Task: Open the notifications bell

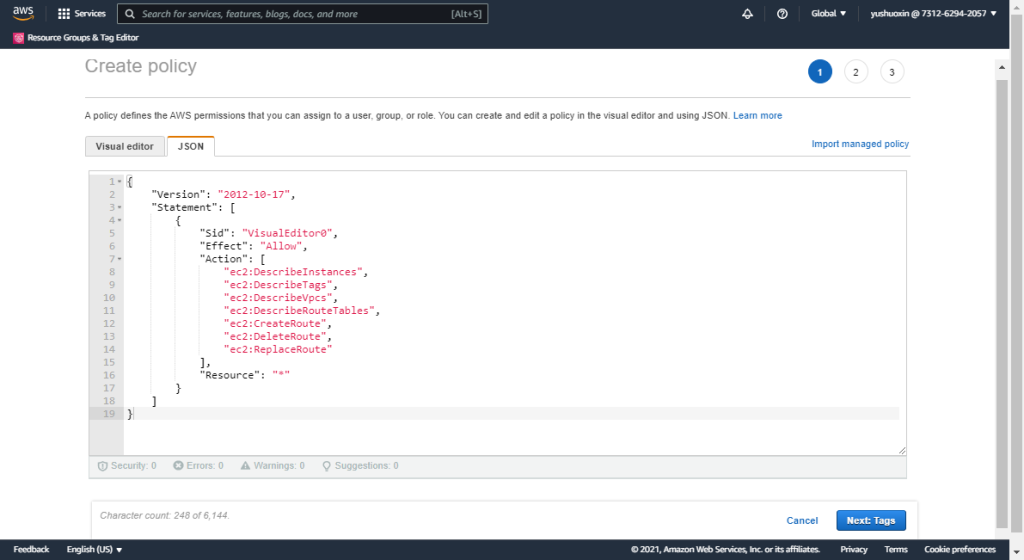Action: (x=747, y=14)
